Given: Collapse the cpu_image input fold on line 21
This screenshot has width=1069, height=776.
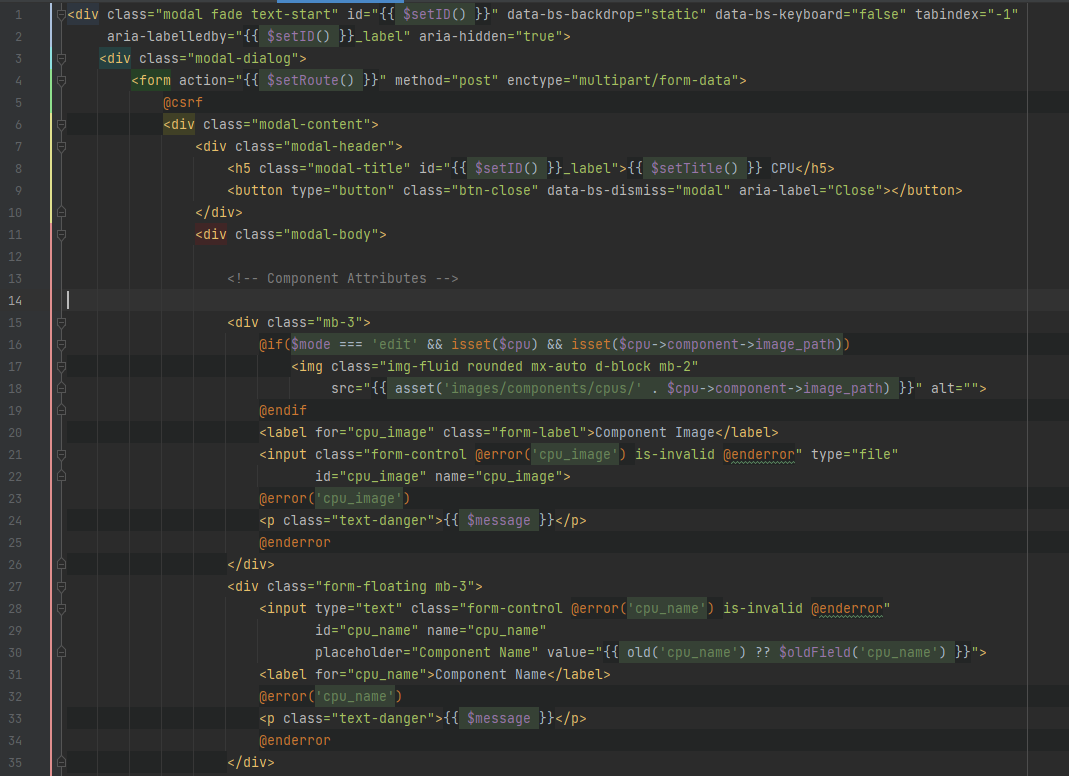Looking at the screenshot, I should tap(61, 455).
